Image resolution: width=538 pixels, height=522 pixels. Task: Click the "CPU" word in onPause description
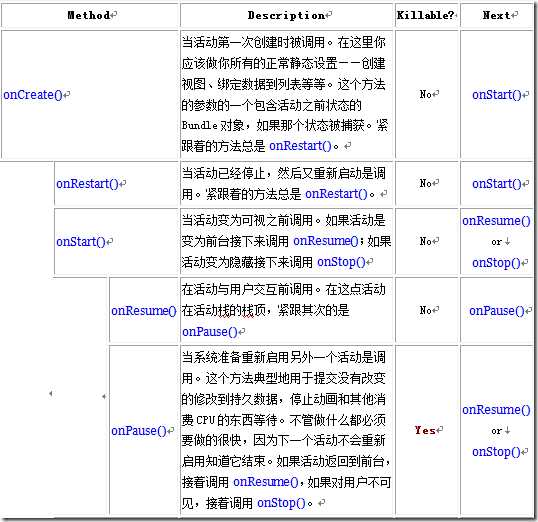click(205, 420)
